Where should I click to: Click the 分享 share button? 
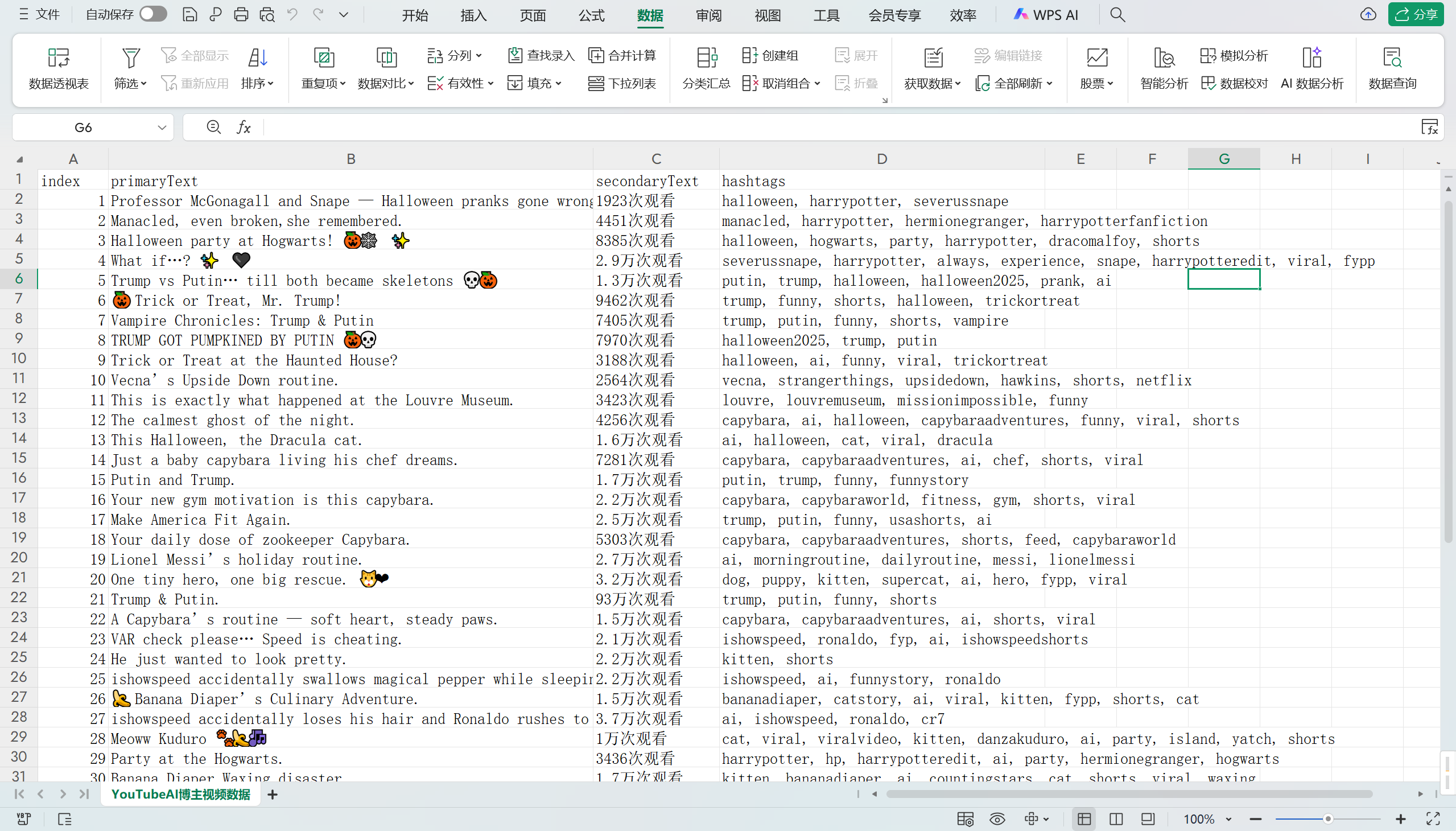pos(1416,15)
